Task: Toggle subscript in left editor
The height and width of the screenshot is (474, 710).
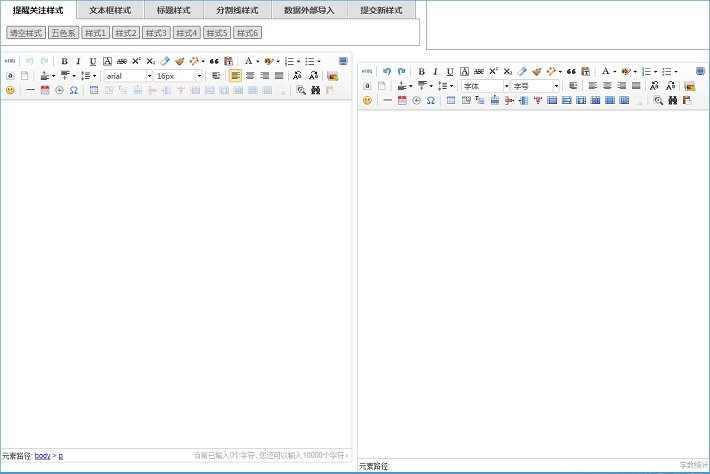Action: coord(151,61)
